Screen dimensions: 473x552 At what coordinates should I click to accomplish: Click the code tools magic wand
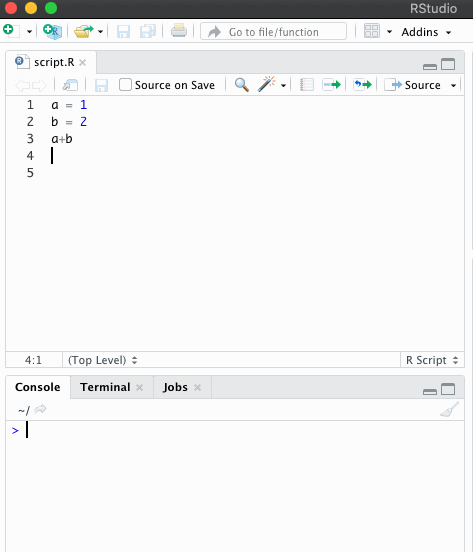(266, 84)
